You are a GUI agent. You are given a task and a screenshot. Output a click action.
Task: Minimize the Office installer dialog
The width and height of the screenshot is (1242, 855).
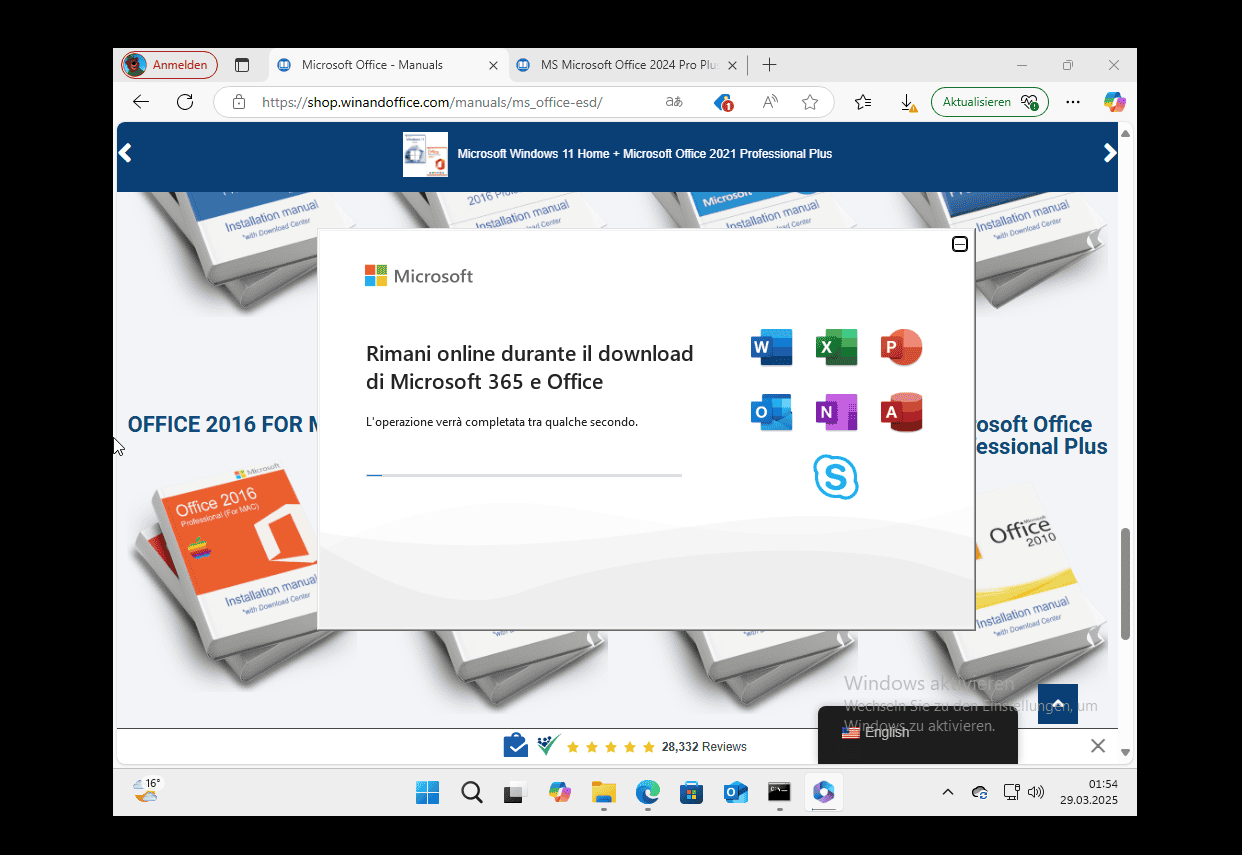(959, 244)
